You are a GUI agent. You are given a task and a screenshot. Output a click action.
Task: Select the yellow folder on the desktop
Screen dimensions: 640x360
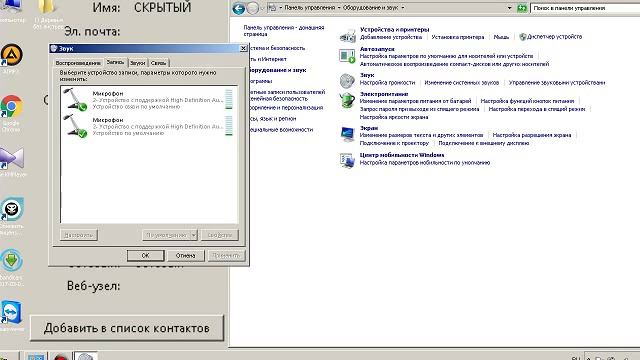(47, 14)
